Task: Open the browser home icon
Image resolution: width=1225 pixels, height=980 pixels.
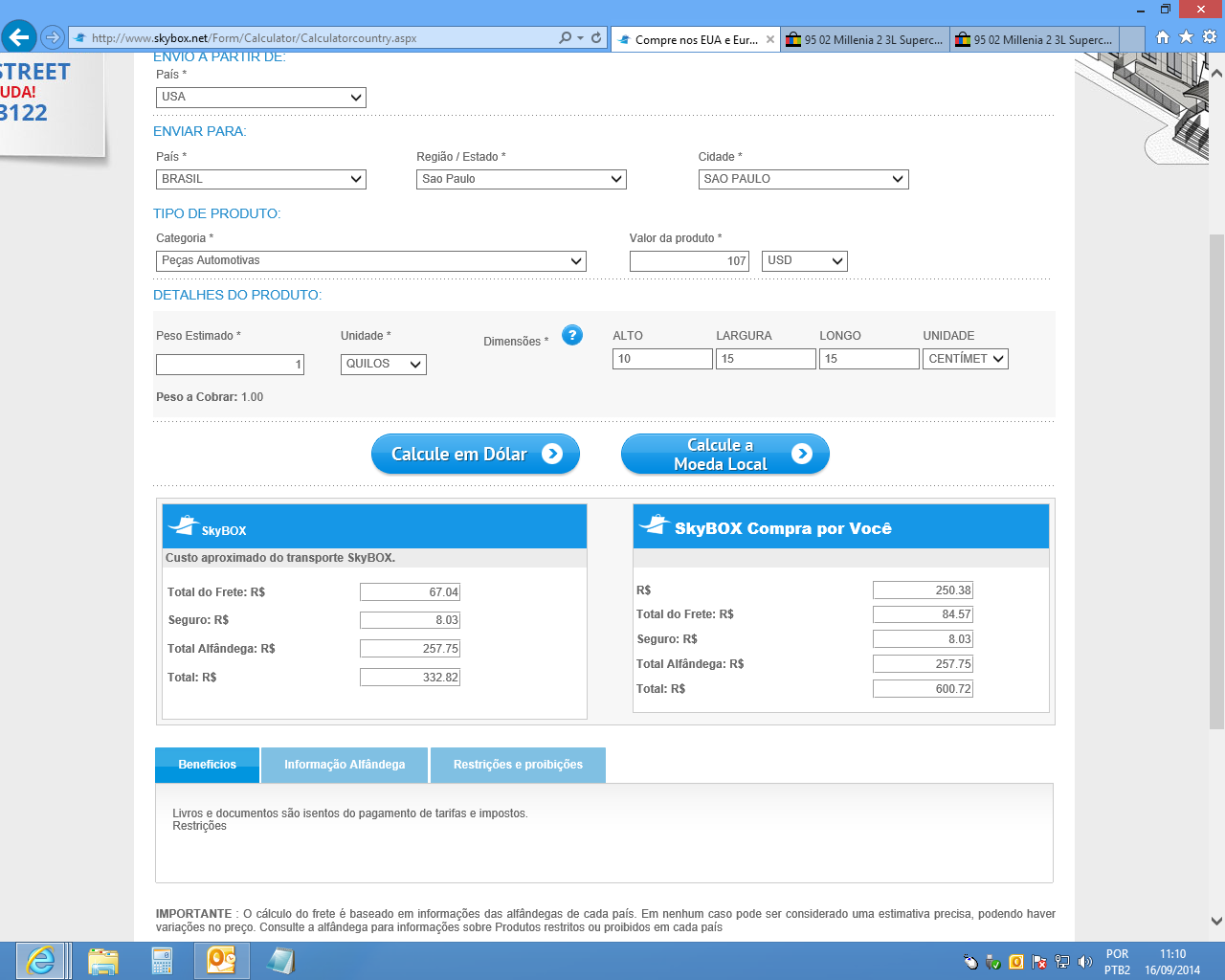Action: [1162, 37]
